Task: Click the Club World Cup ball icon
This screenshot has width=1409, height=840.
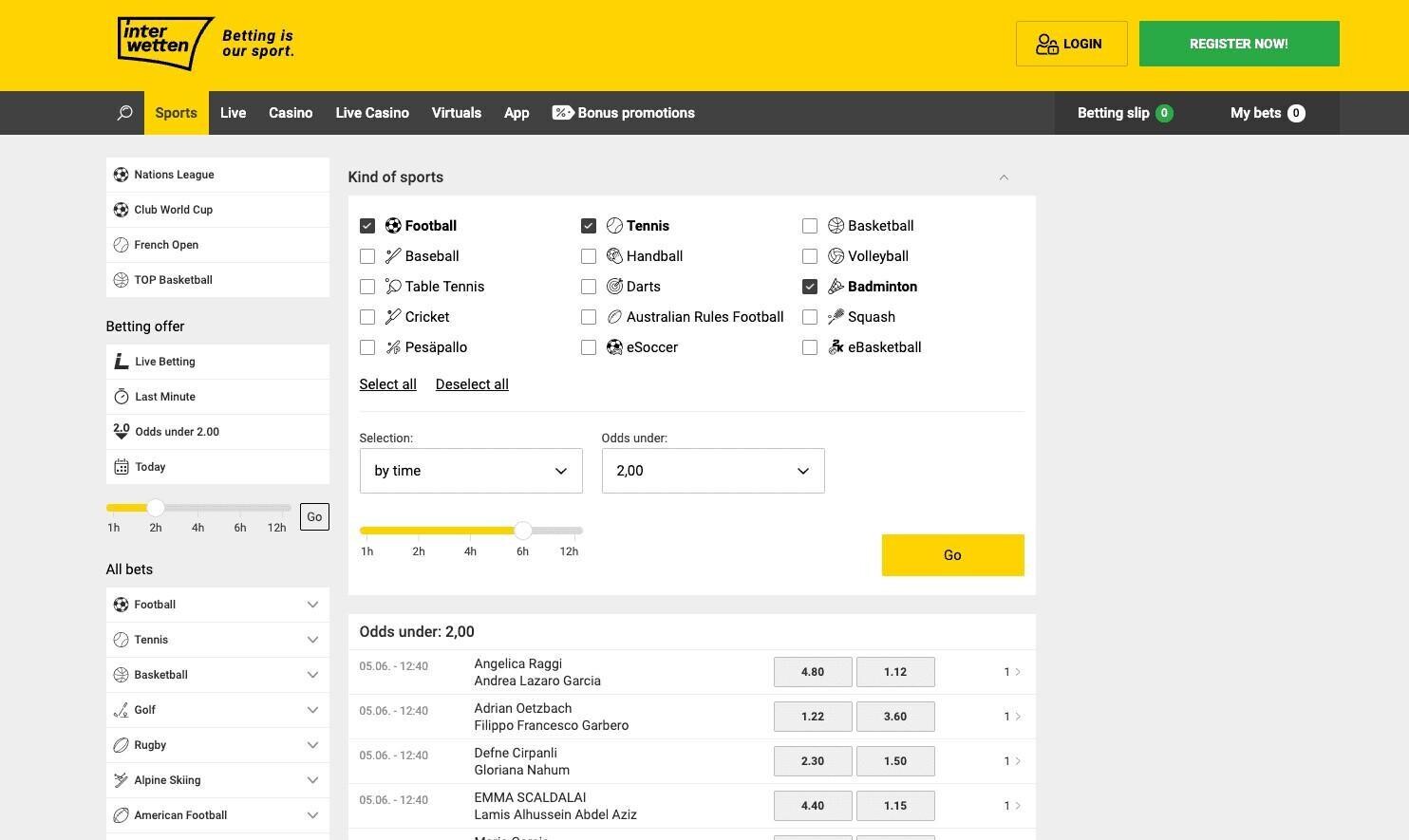Action: (121, 210)
